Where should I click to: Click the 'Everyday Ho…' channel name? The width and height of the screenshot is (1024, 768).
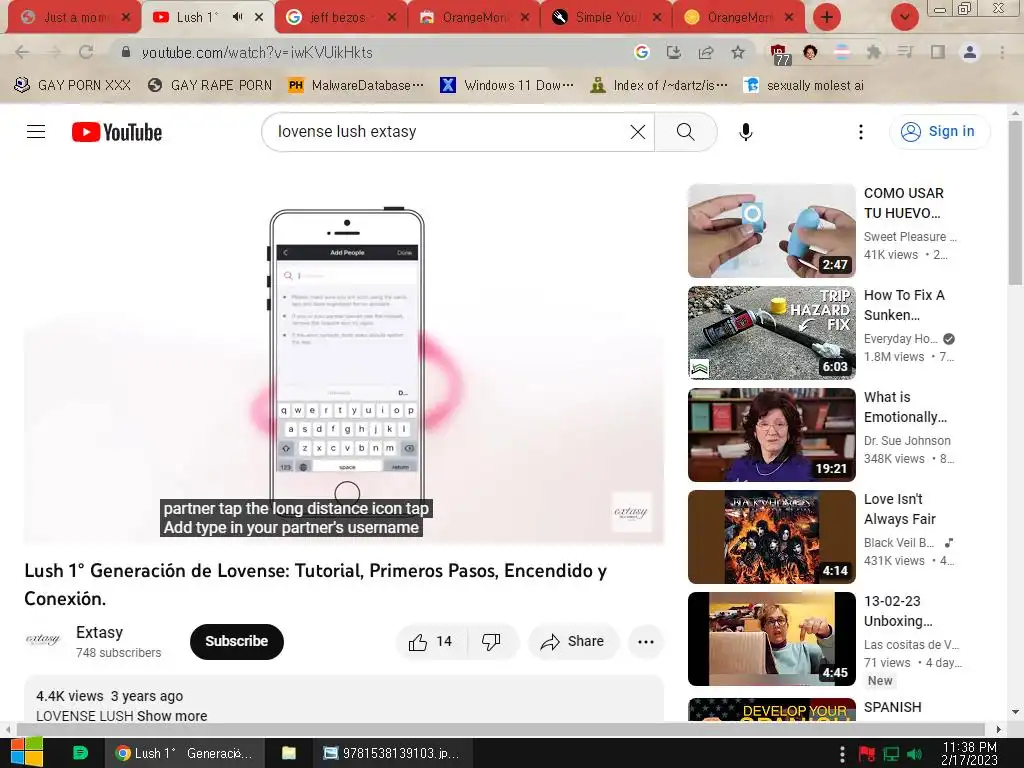[901, 338]
